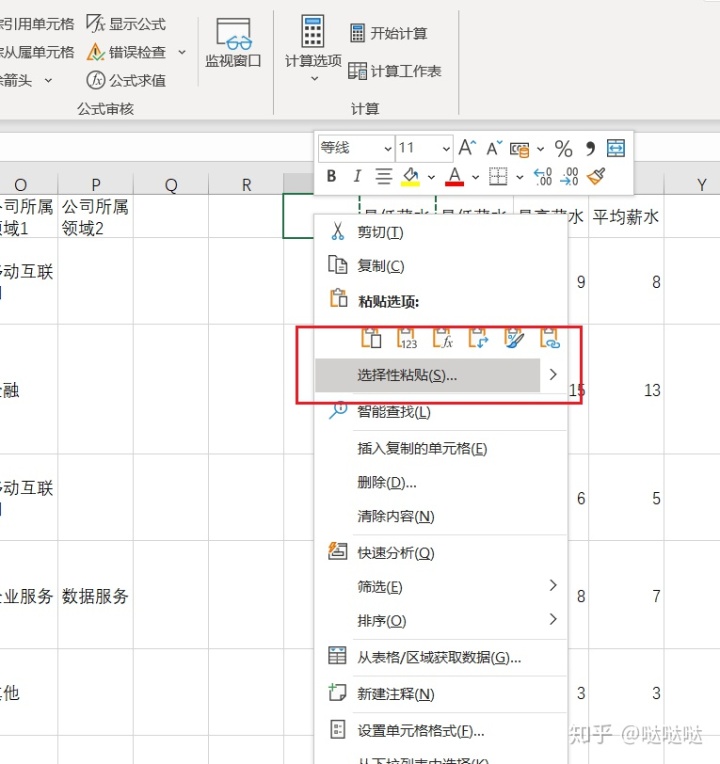
Task: Open the borders dropdown arrow
Action: (x=520, y=177)
